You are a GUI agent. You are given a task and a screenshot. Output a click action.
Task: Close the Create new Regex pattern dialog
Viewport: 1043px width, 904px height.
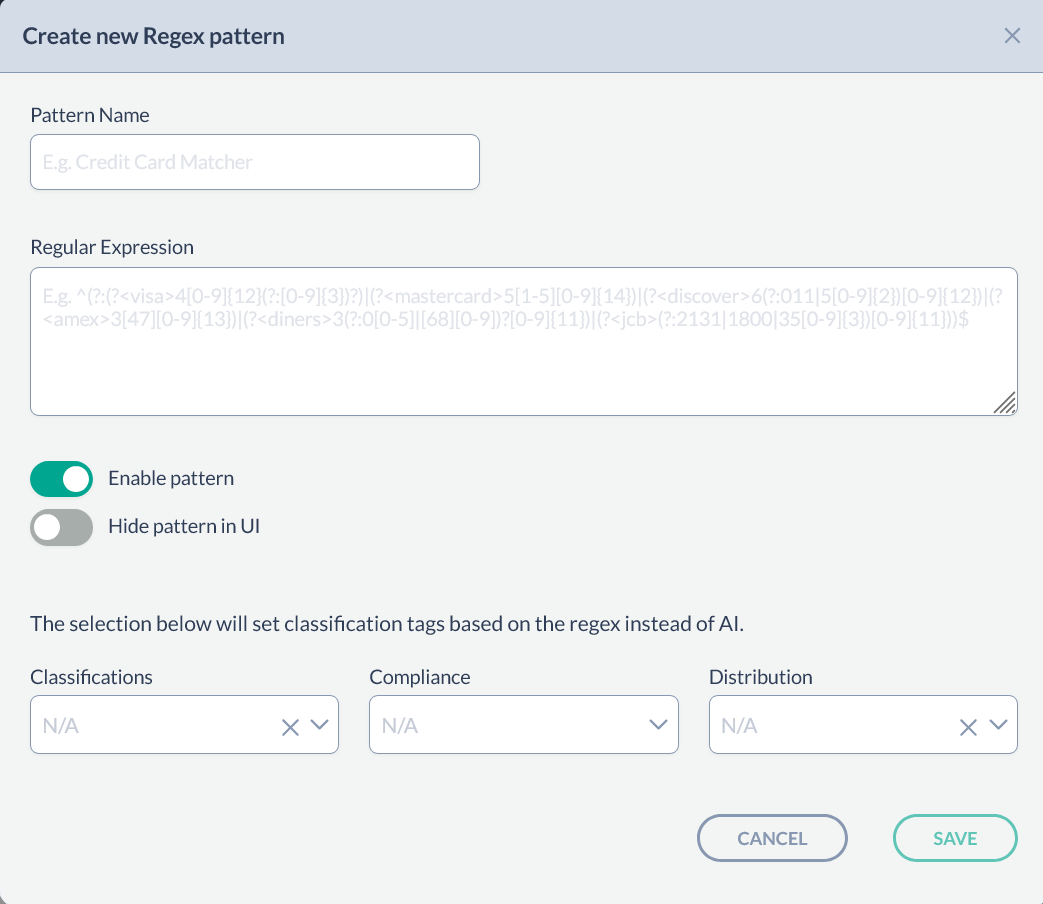point(1012,36)
